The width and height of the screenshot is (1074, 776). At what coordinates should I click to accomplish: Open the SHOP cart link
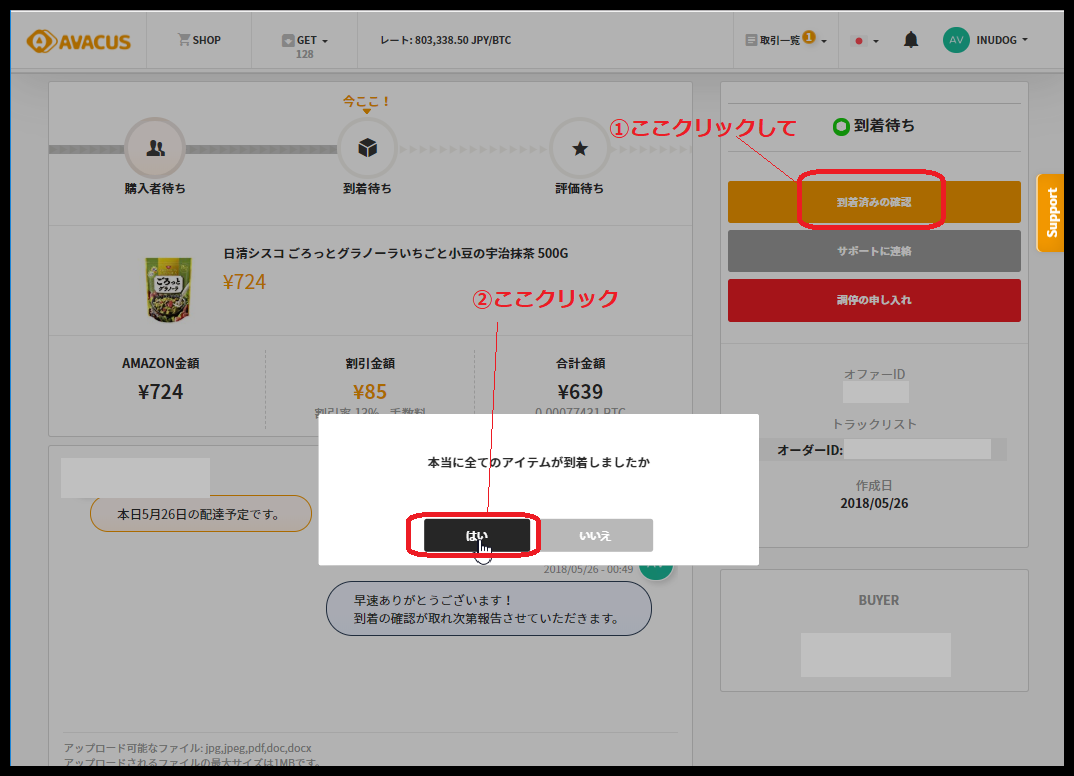[199, 40]
